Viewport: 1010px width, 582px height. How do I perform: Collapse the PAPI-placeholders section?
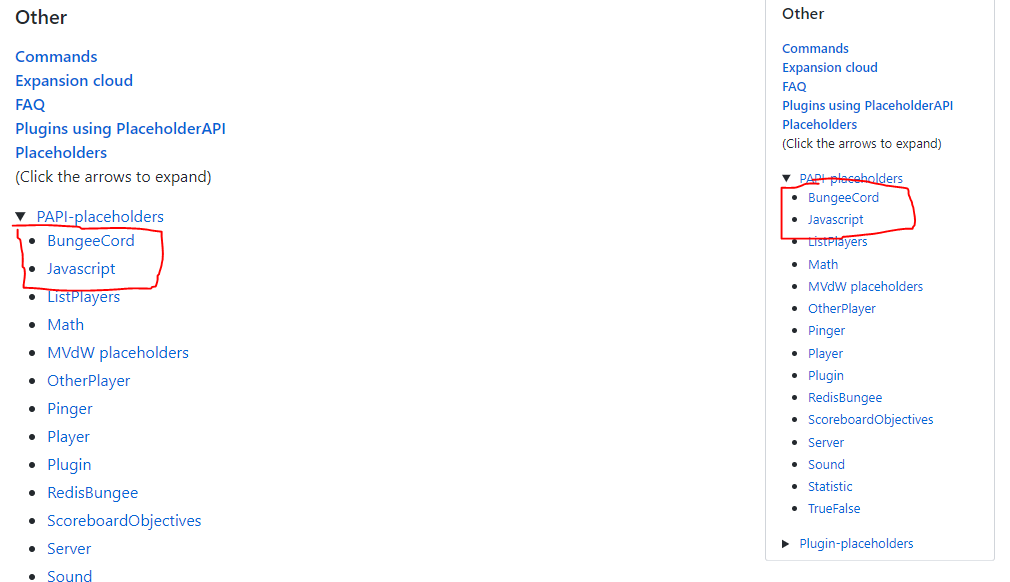click(x=22, y=215)
